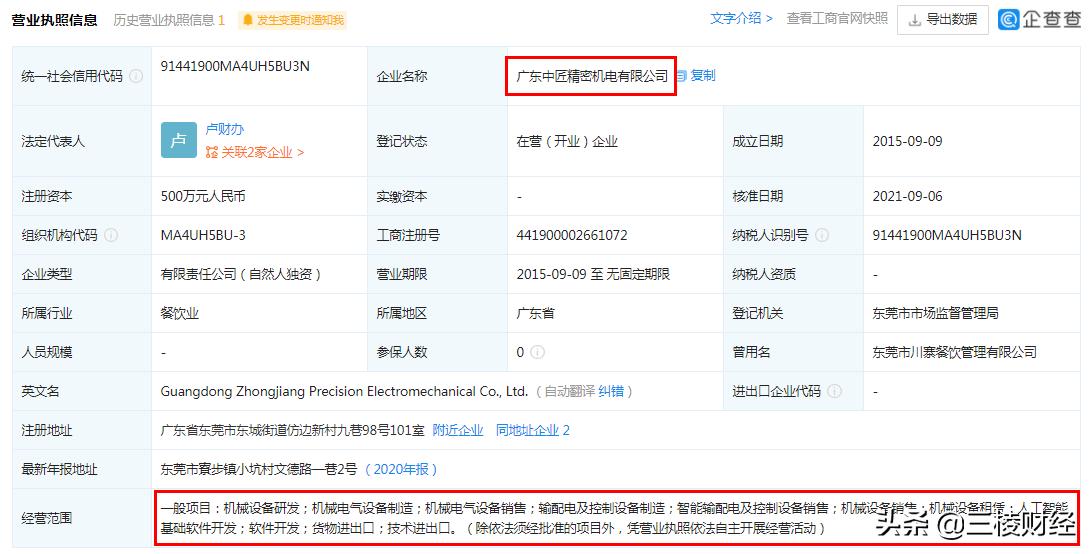The width and height of the screenshot is (1092, 554).
Task: Click the 企查查 logo
Action: point(1039,20)
